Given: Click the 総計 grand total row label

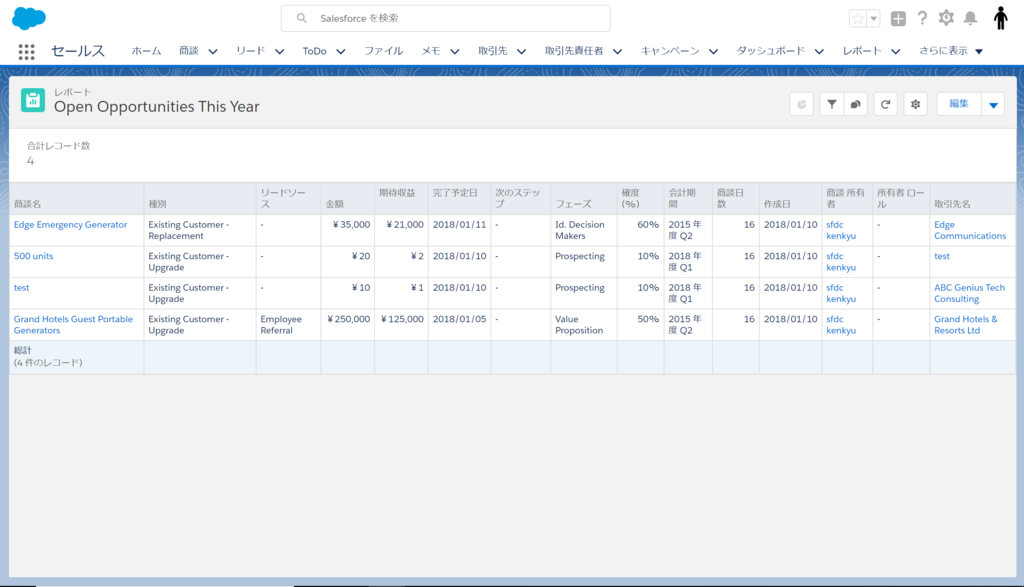Looking at the screenshot, I should [23, 351].
